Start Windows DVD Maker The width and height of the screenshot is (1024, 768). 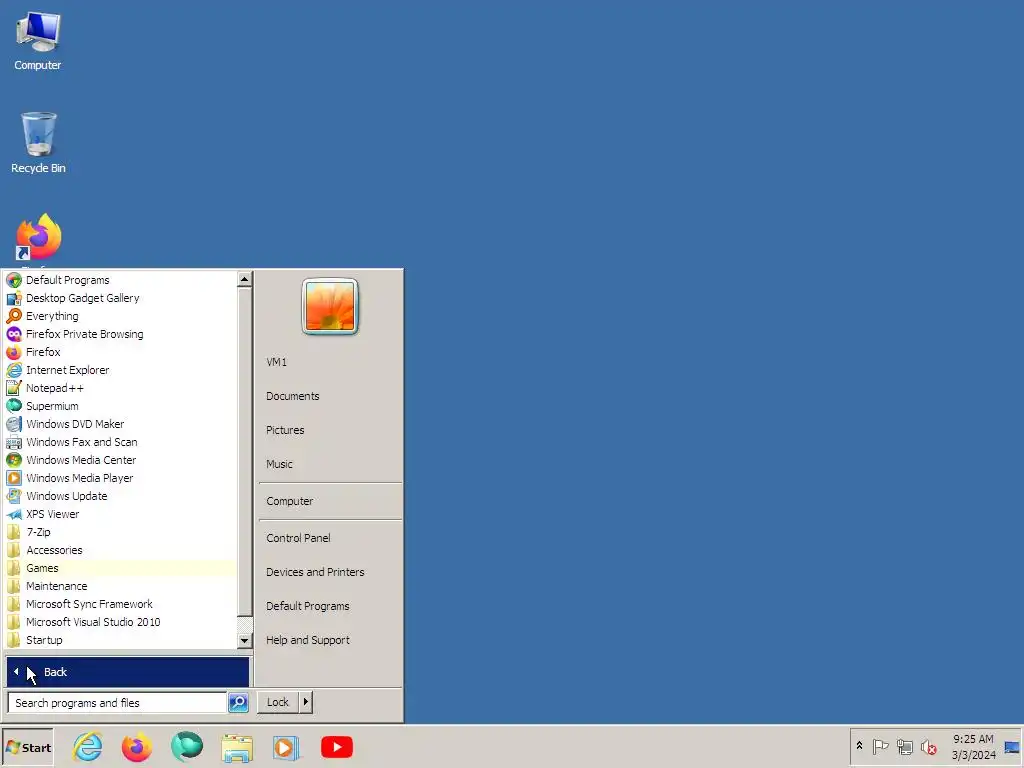(x=121, y=424)
